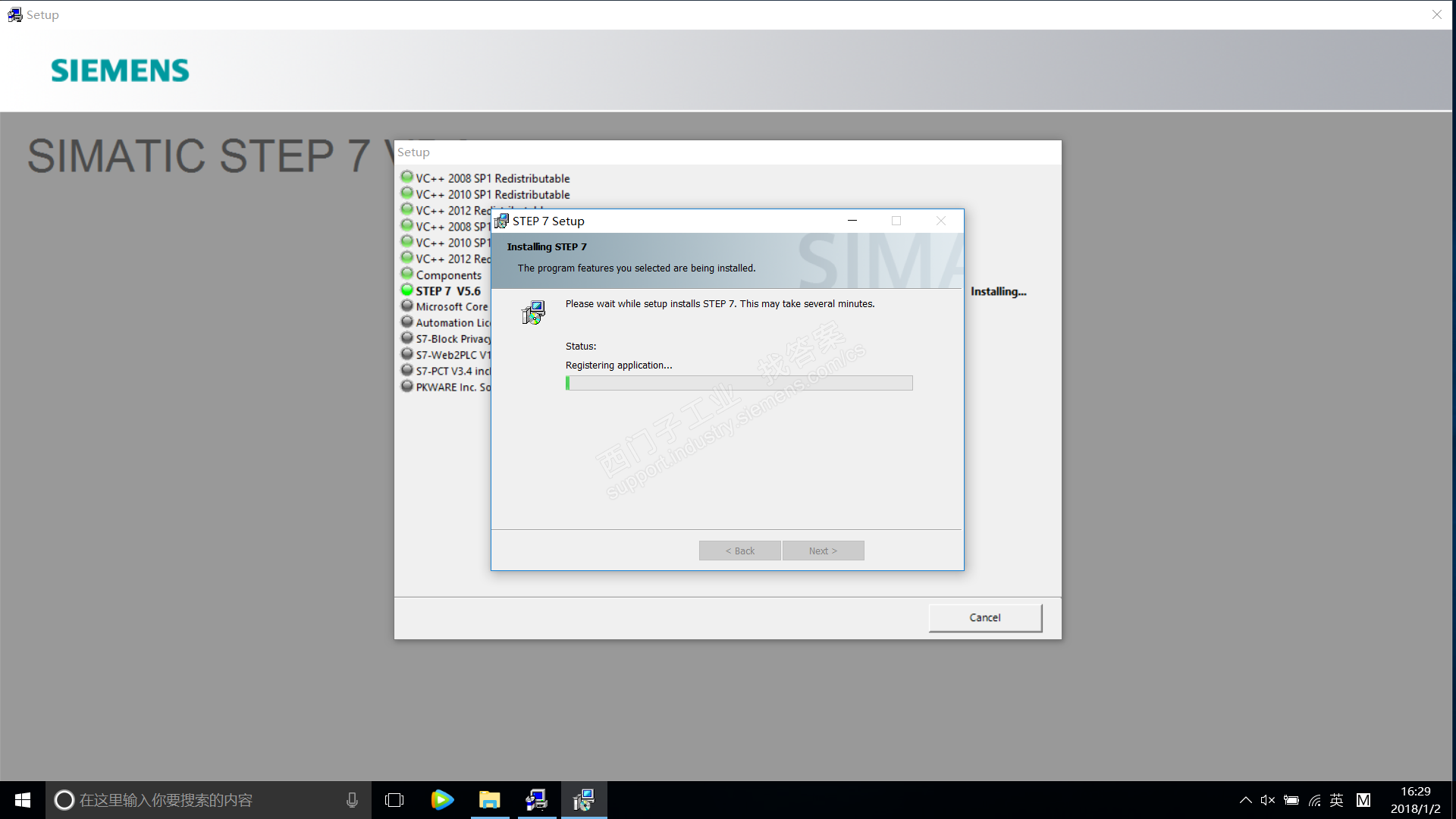This screenshot has height=819, width=1456.
Task: Open Task View on the taskbar
Action: pyautogui.click(x=394, y=800)
